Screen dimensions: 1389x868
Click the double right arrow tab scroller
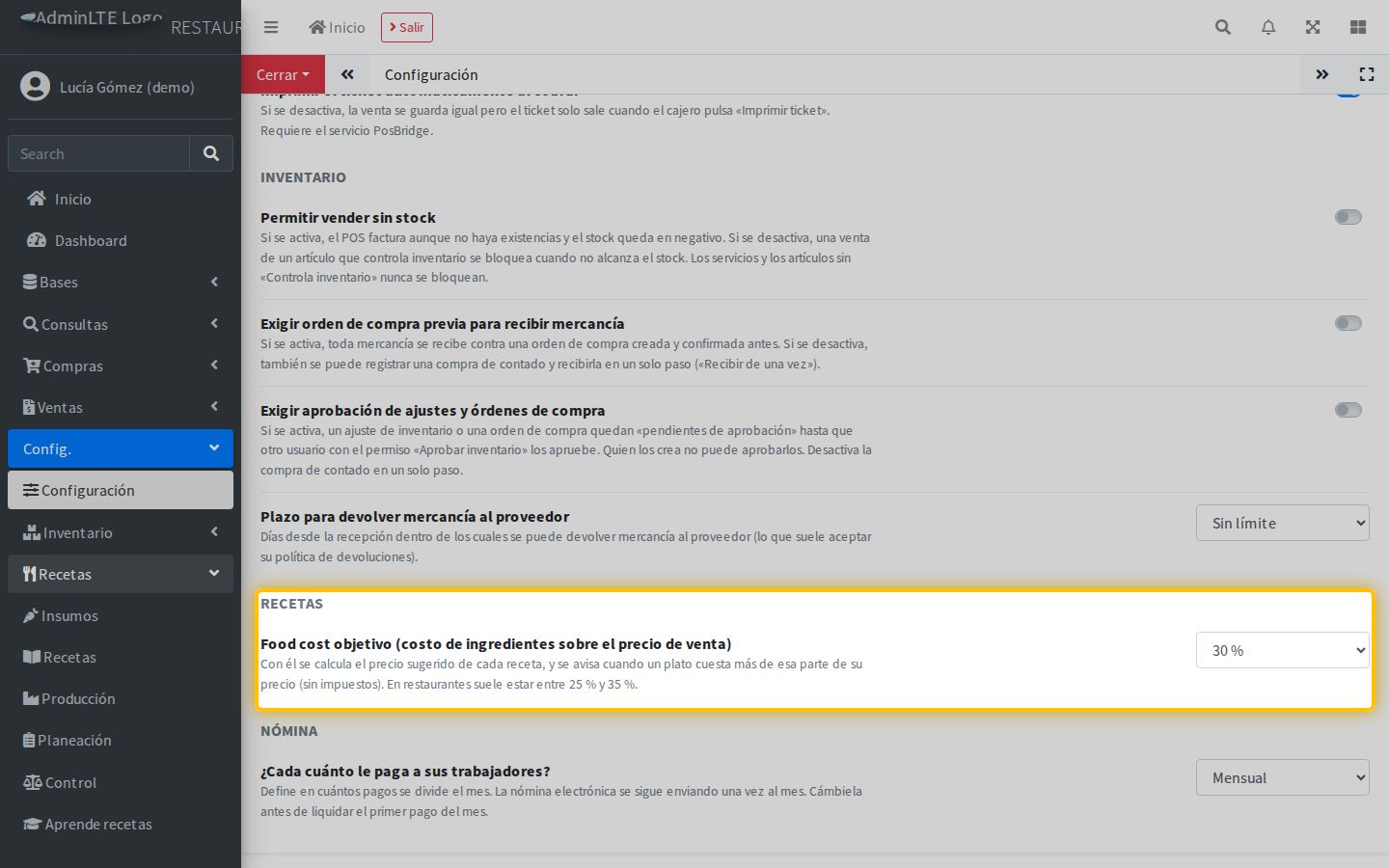coord(1321,74)
